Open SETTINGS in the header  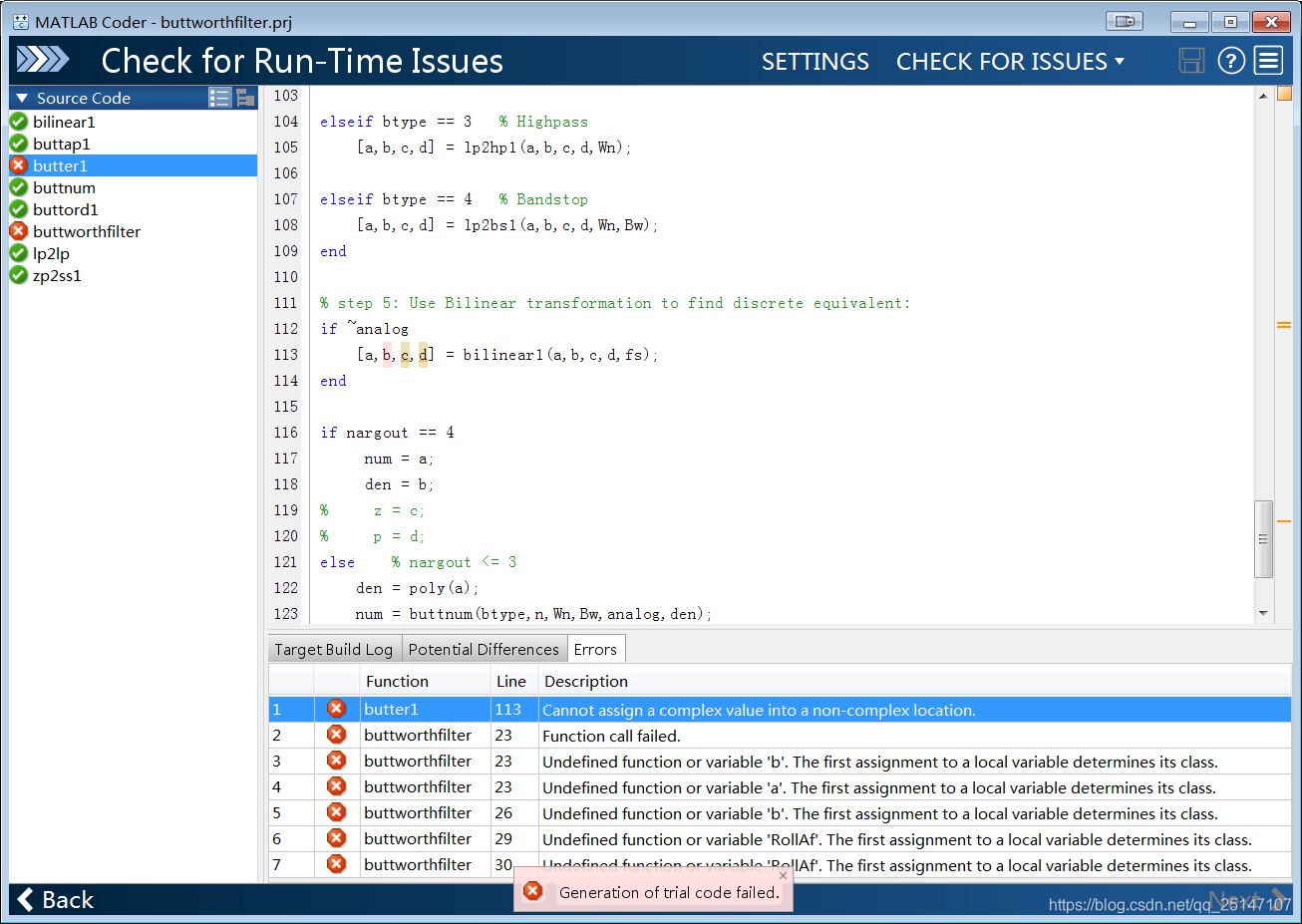(x=815, y=62)
